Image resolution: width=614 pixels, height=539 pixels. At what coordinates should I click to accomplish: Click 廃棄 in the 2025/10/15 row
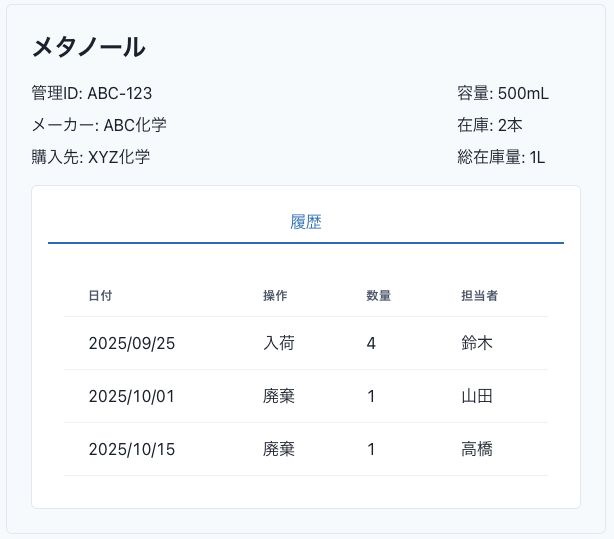point(279,449)
